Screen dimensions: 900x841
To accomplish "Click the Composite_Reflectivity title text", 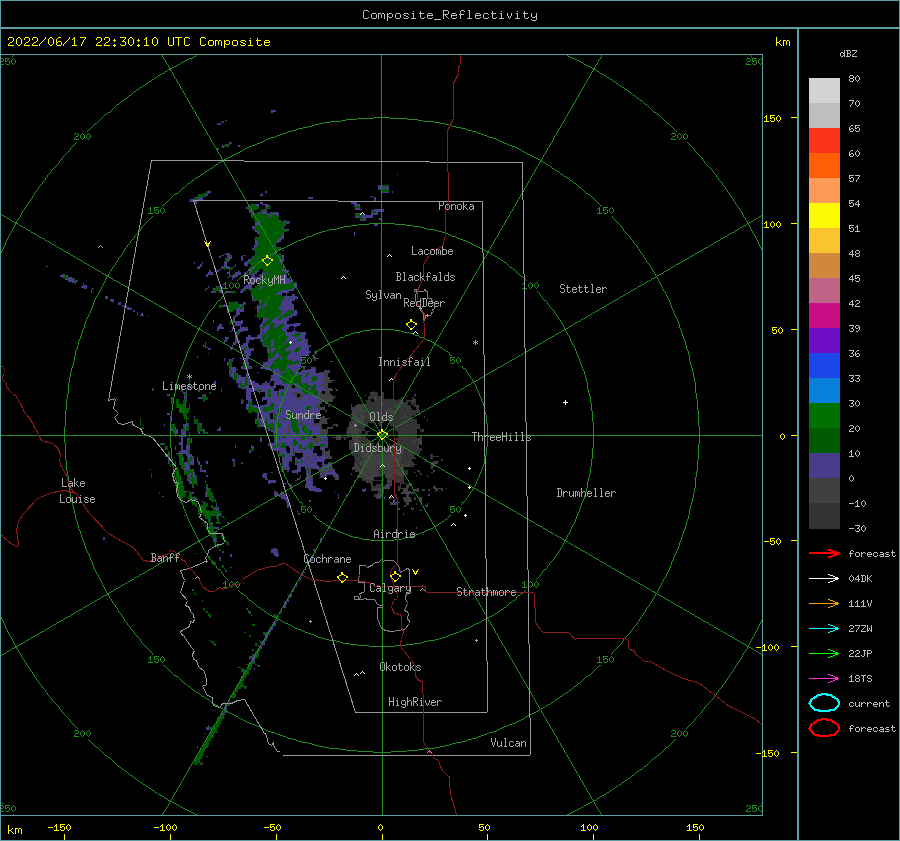I will click(449, 15).
